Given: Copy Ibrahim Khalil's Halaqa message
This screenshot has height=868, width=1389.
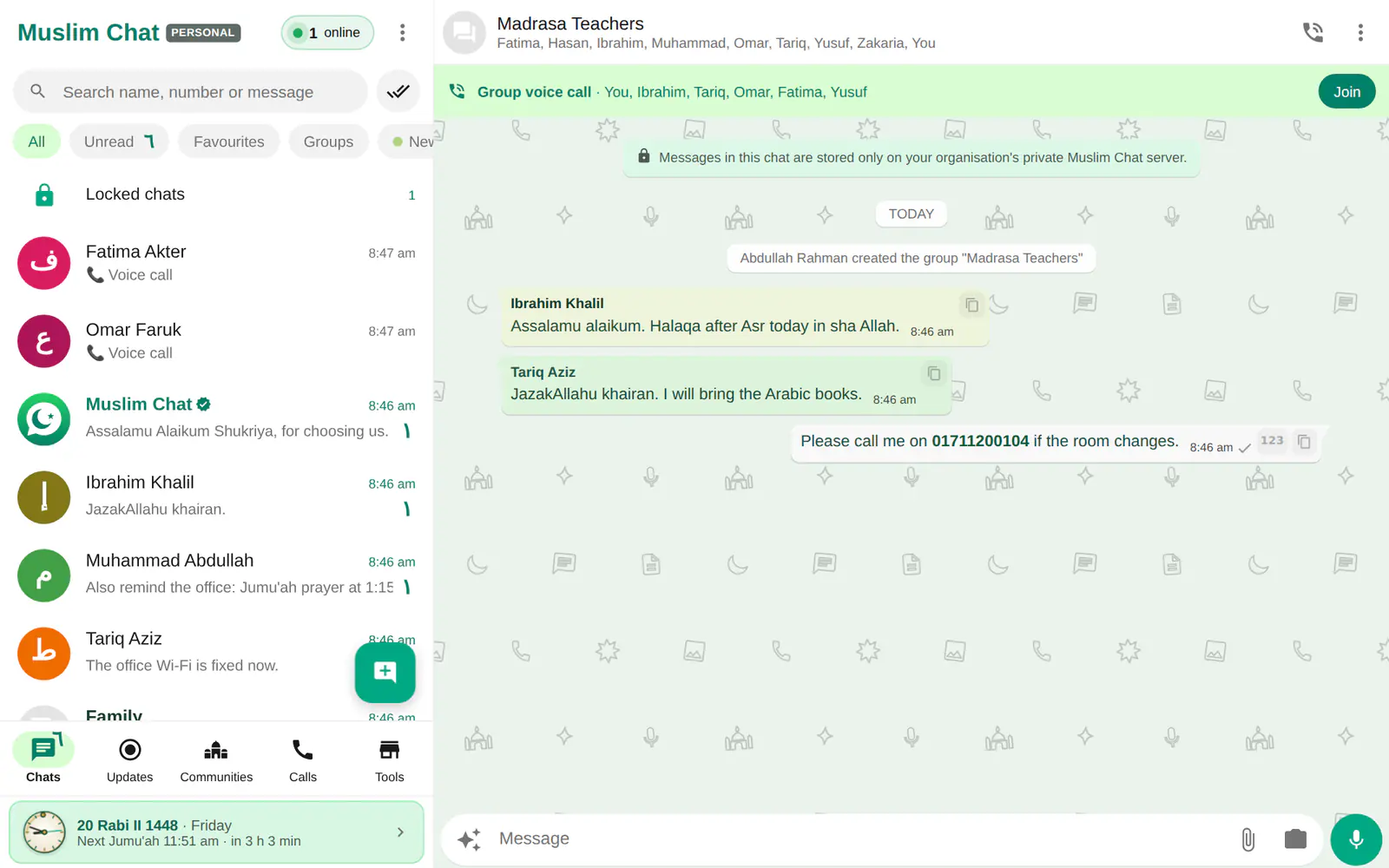Looking at the screenshot, I should click(971, 305).
